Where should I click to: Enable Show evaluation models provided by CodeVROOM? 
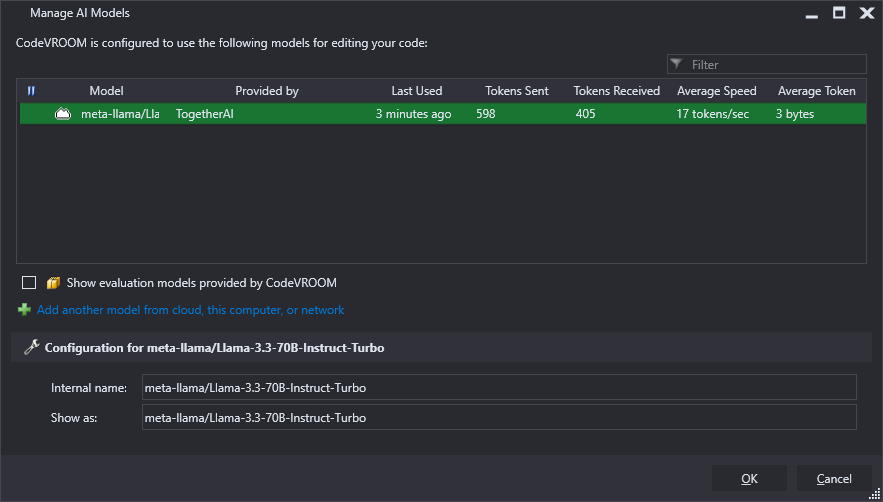29,282
